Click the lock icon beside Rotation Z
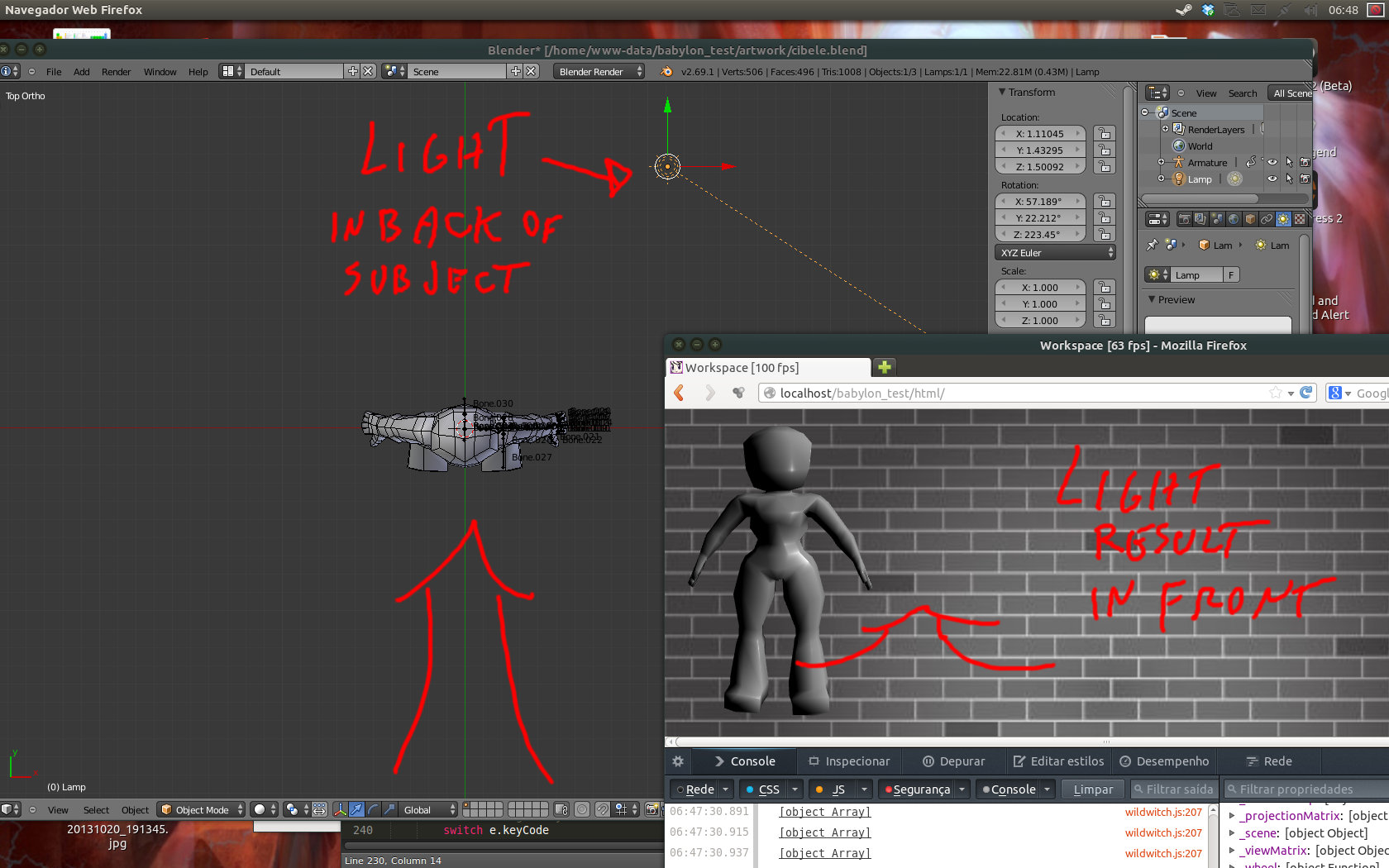 coord(1105,235)
